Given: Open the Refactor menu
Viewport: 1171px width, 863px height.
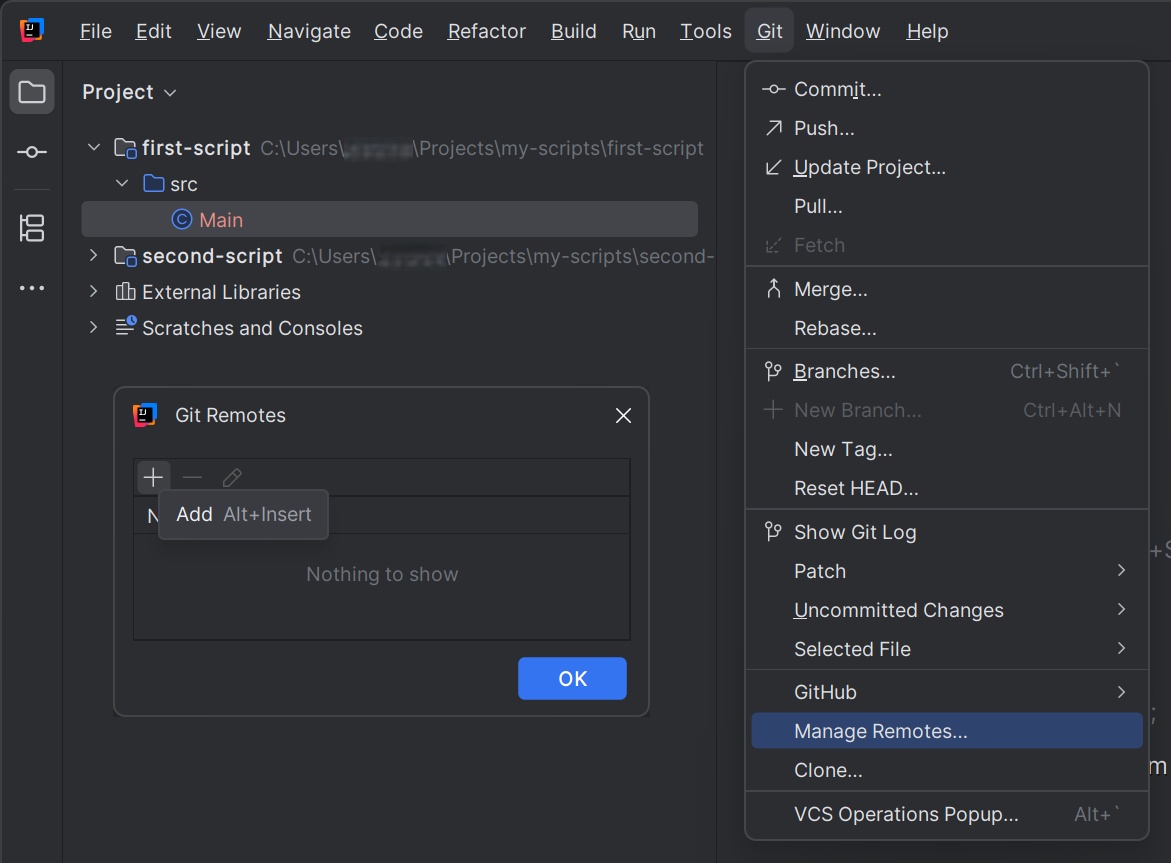Looking at the screenshot, I should pyautogui.click(x=486, y=31).
